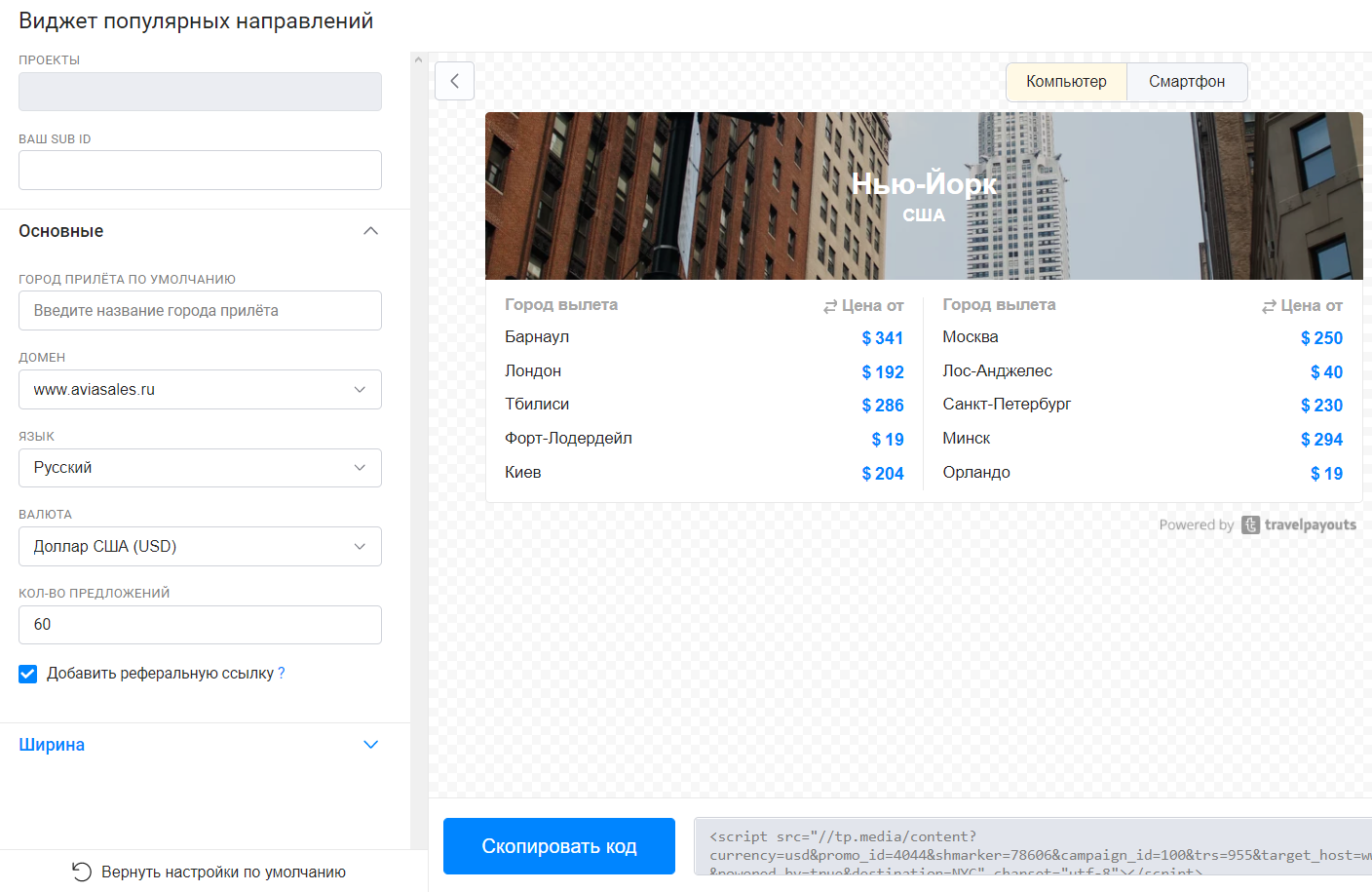Screen dimensions: 1372x892
Task: Click the Ваш Sub ID input field
Action: click(x=200, y=170)
